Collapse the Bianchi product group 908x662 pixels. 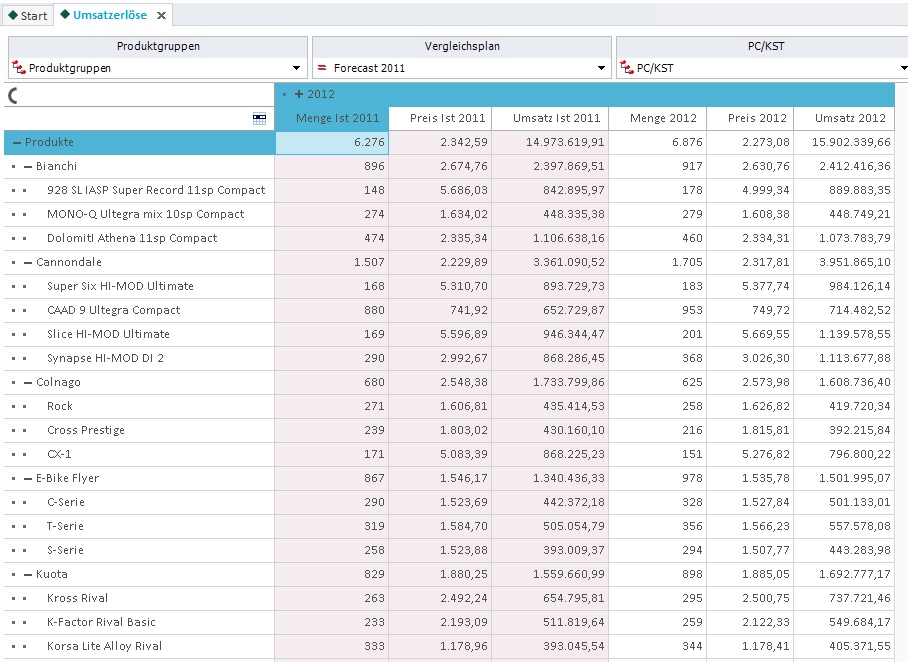tap(28, 167)
